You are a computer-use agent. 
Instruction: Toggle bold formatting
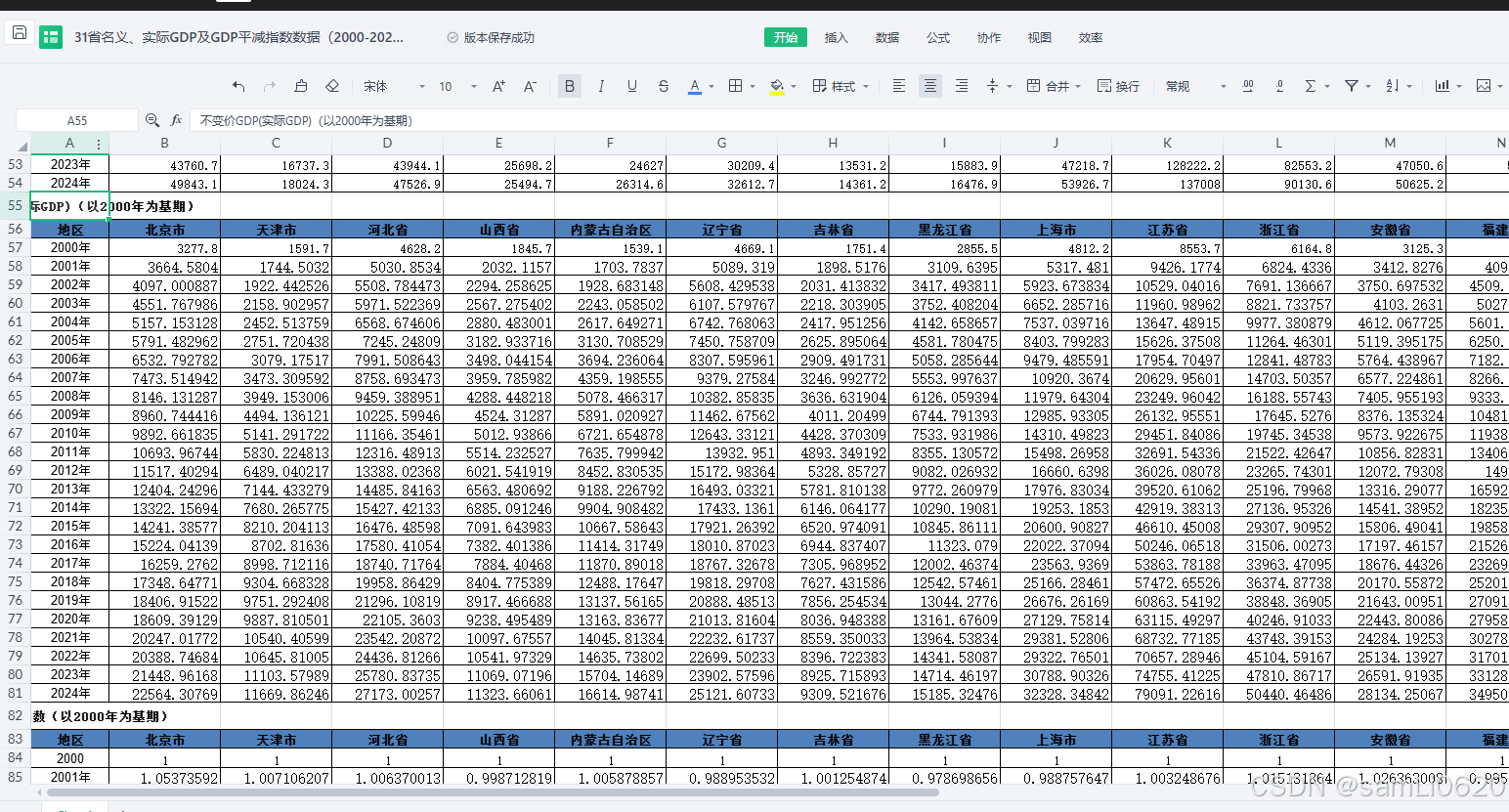(570, 86)
